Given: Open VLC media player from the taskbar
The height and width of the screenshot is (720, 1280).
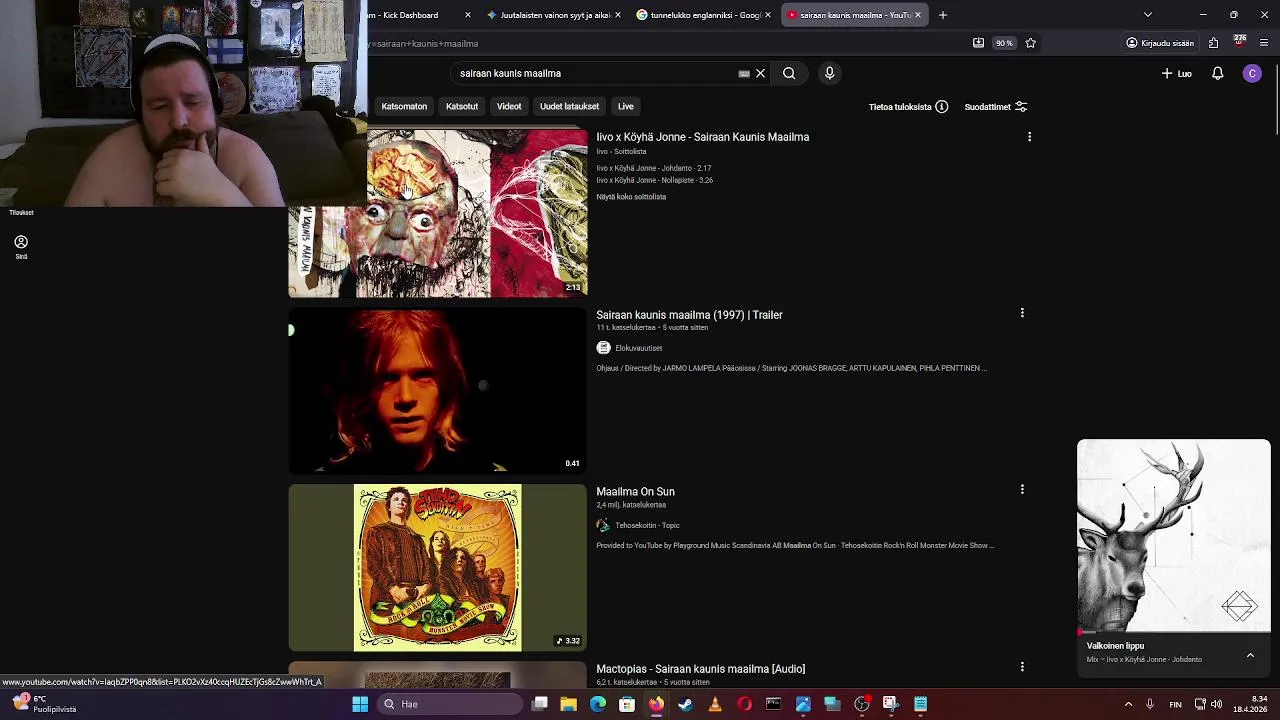Looking at the screenshot, I should coord(715,704).
